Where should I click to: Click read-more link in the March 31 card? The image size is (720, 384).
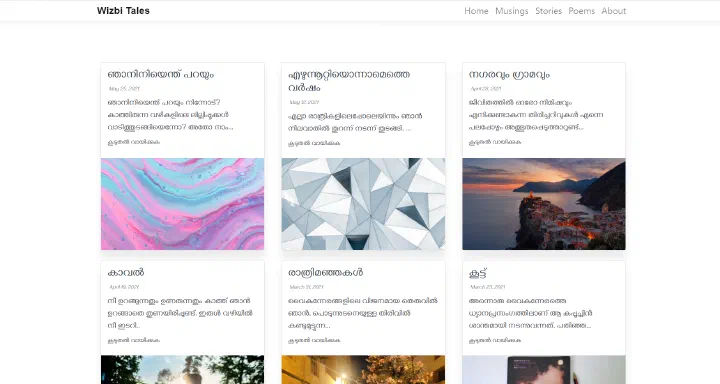click(x=314, y=341)
